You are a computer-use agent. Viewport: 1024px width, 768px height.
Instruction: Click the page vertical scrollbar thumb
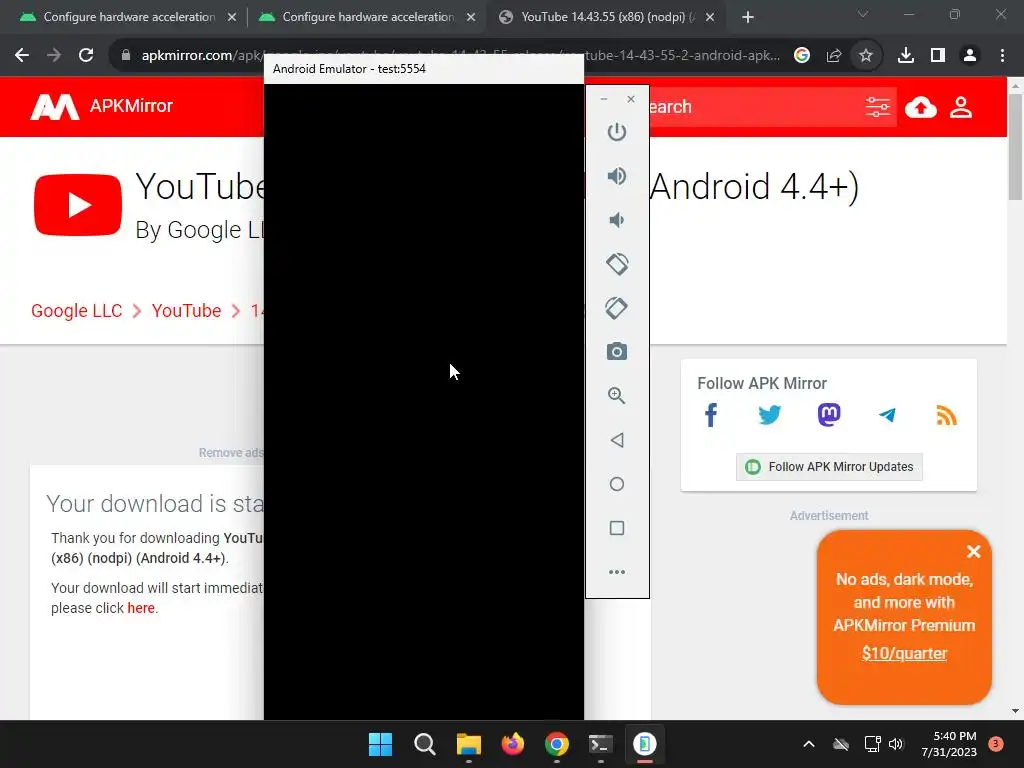1015,147
